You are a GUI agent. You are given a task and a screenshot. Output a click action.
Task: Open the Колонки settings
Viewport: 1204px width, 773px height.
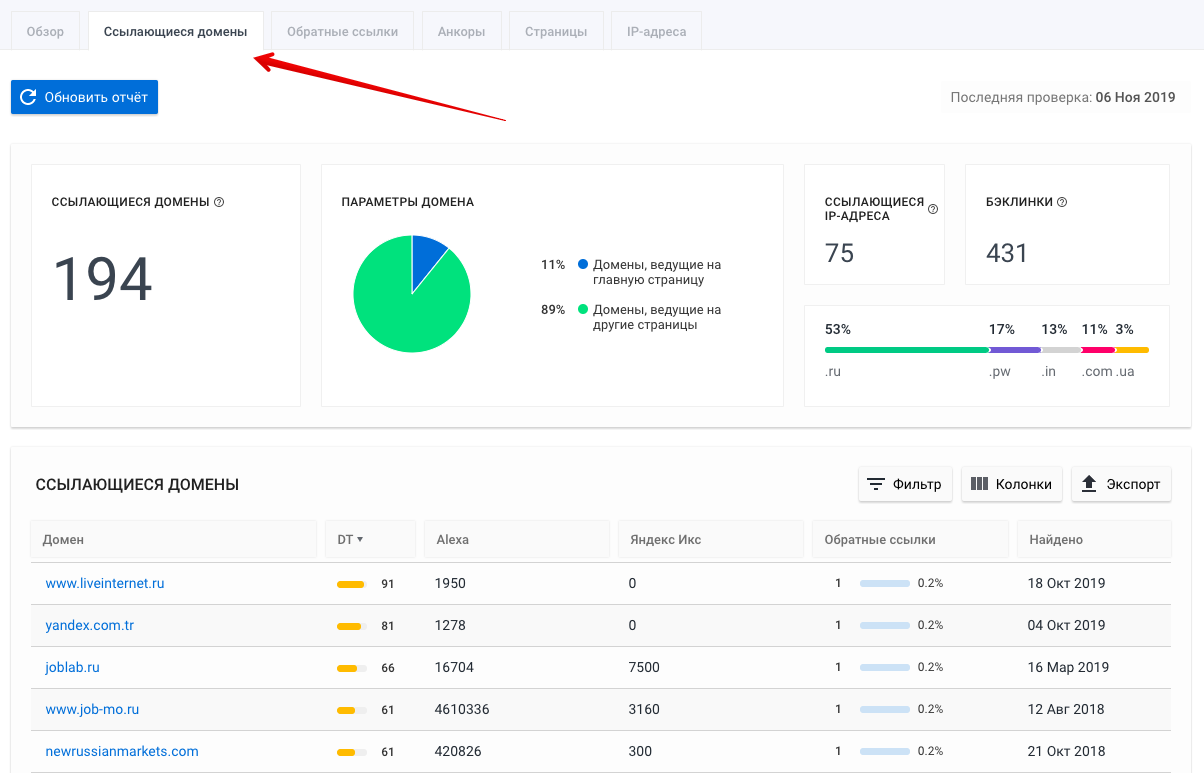coord(1011,484)
